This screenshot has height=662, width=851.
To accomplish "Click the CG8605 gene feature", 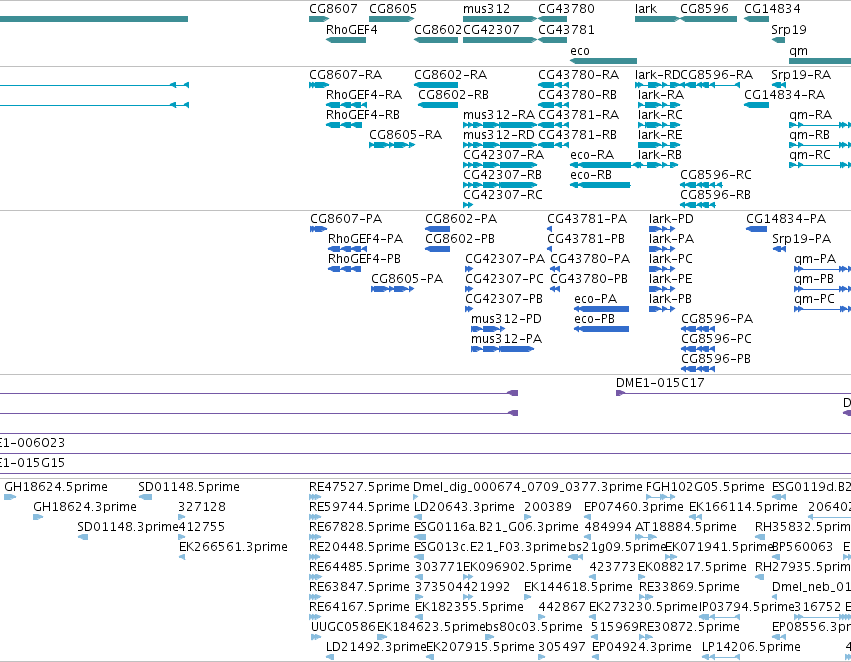I will [x=391, y=19].
